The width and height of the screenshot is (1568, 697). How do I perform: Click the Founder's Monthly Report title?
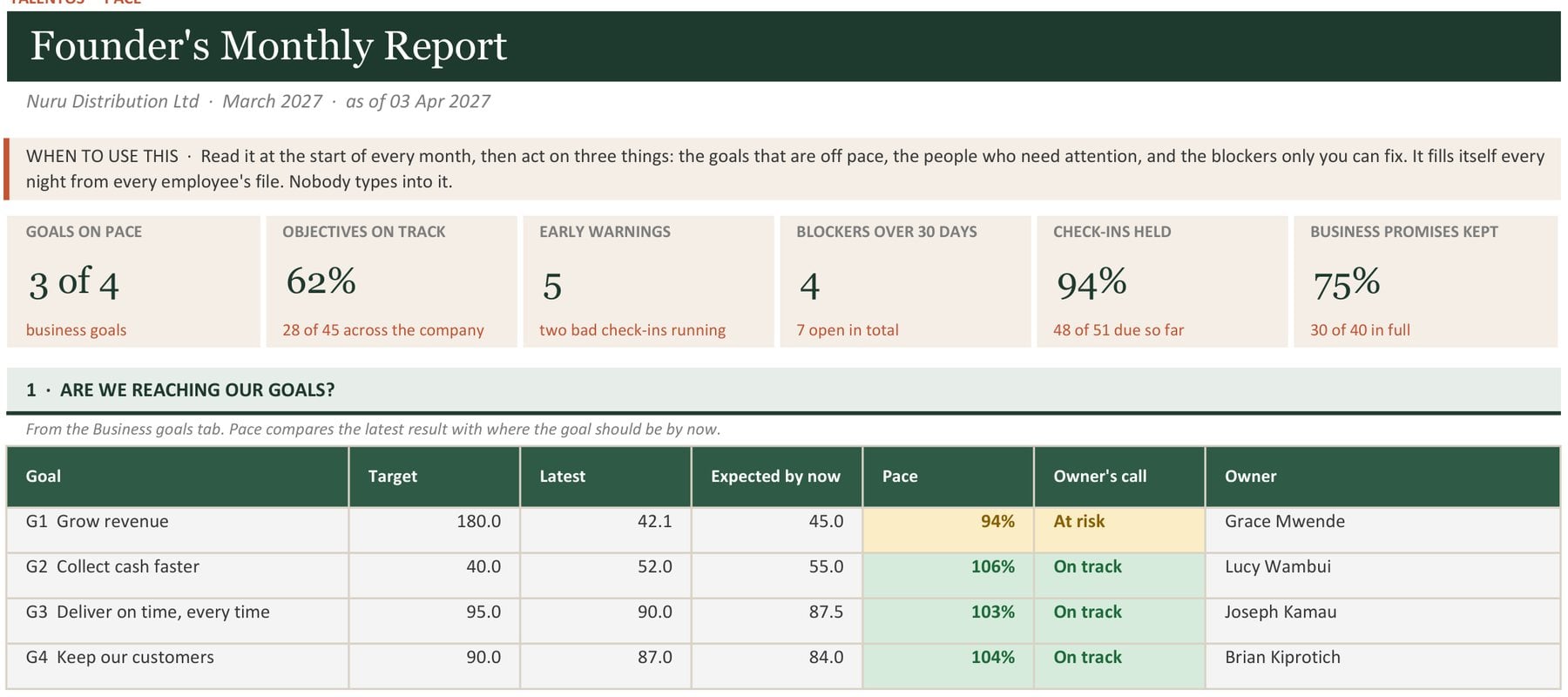click(x=268, y=46)
